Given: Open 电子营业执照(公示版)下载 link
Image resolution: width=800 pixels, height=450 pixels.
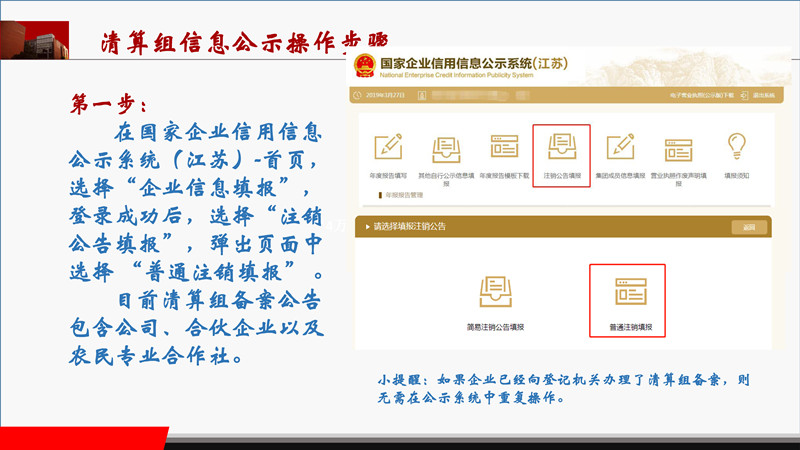Looking at the screenshot, I should coord(702,95).
